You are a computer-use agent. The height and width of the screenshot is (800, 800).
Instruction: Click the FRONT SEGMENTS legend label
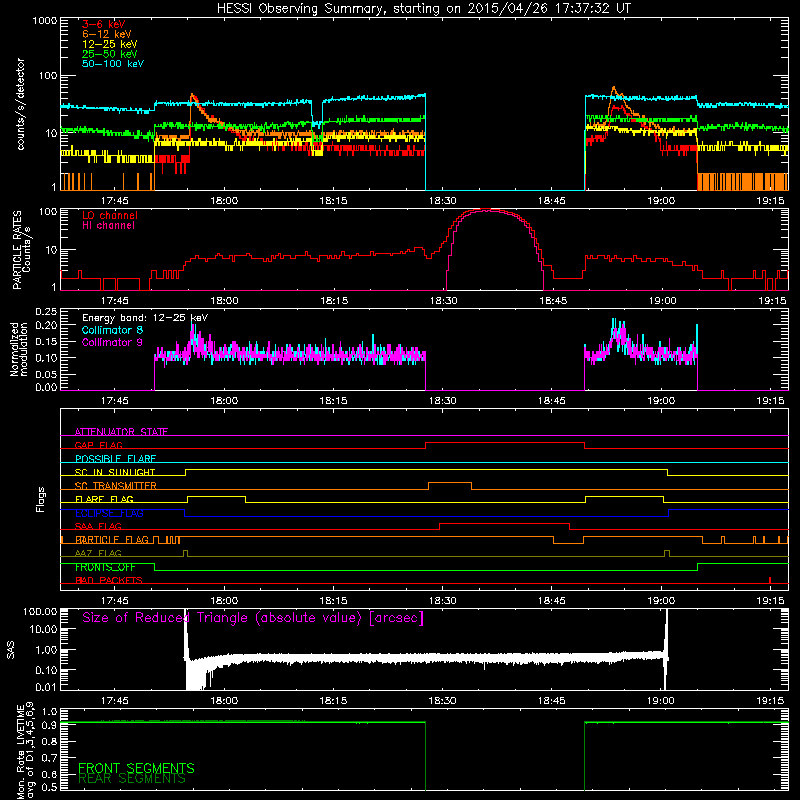click(136, 768)
